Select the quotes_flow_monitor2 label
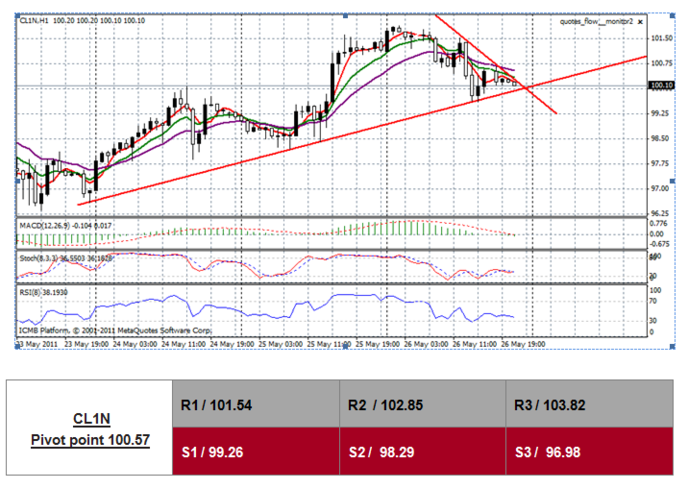 tap(594, 20)
